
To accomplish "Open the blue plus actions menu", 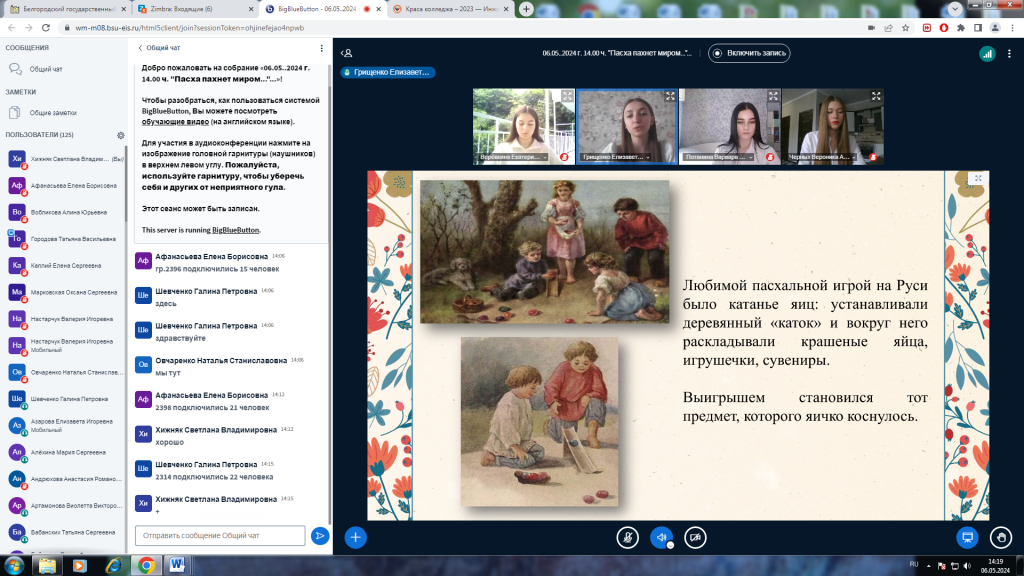I will click(x=355, y=537).
